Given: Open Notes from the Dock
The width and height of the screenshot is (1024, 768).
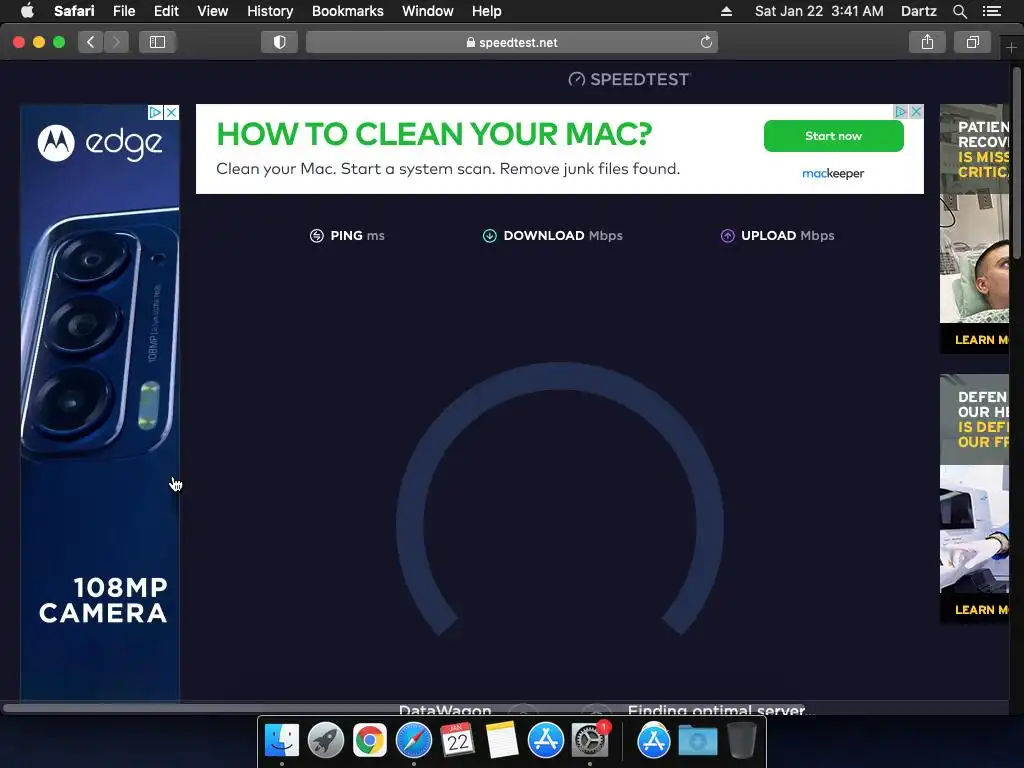Looking at the screenshot, I should pyautogui.click(x=501, y=741).
